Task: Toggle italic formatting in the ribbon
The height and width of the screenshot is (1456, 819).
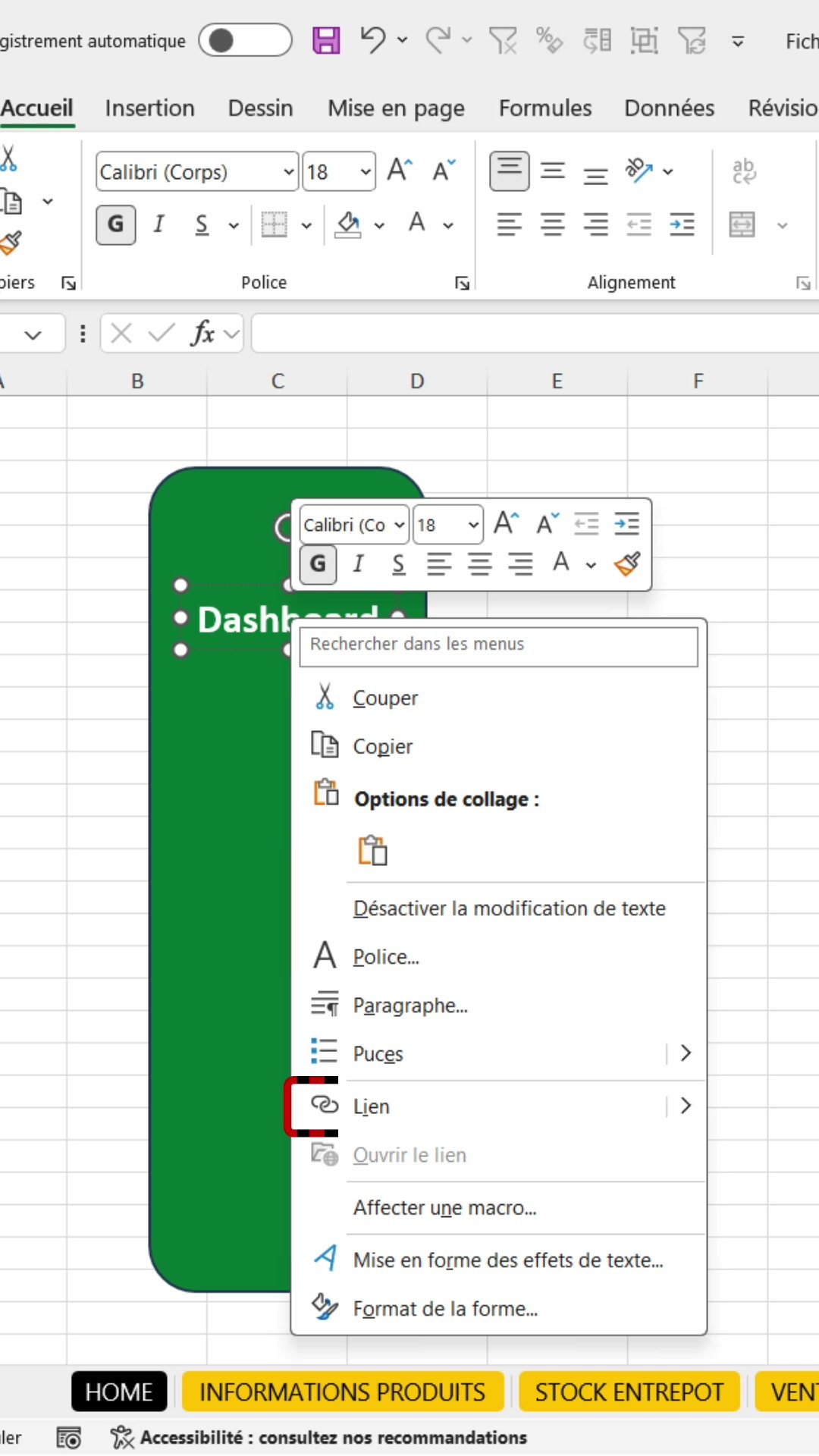Action: (x=158, y=224)
